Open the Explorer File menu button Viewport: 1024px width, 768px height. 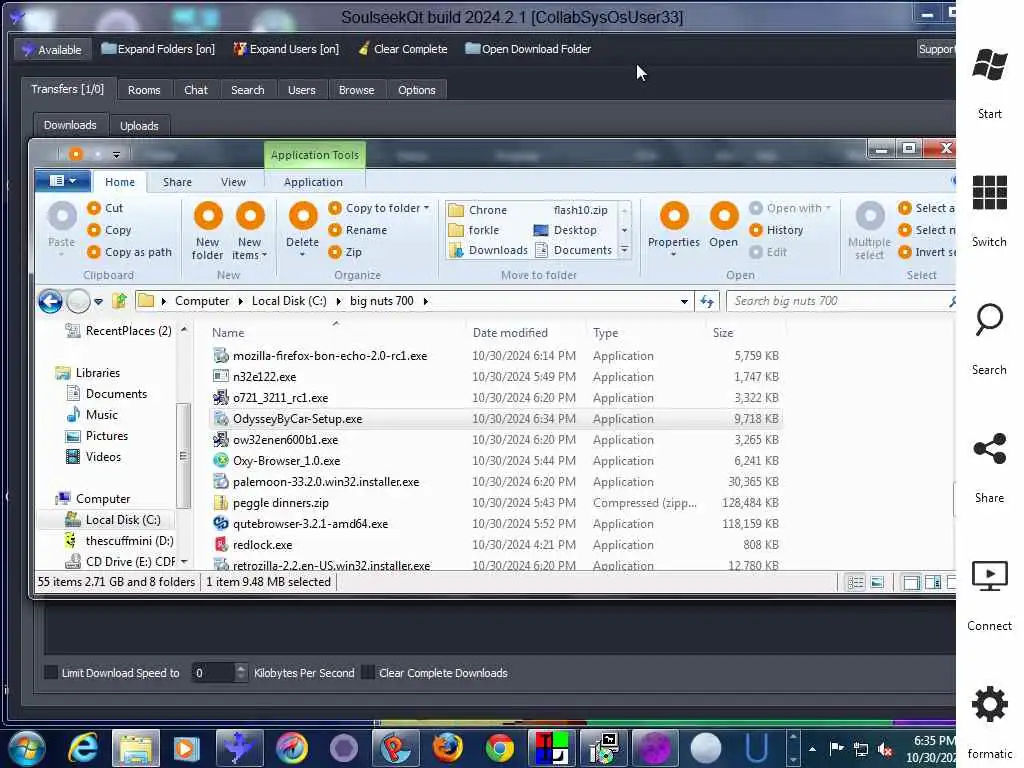62,181
